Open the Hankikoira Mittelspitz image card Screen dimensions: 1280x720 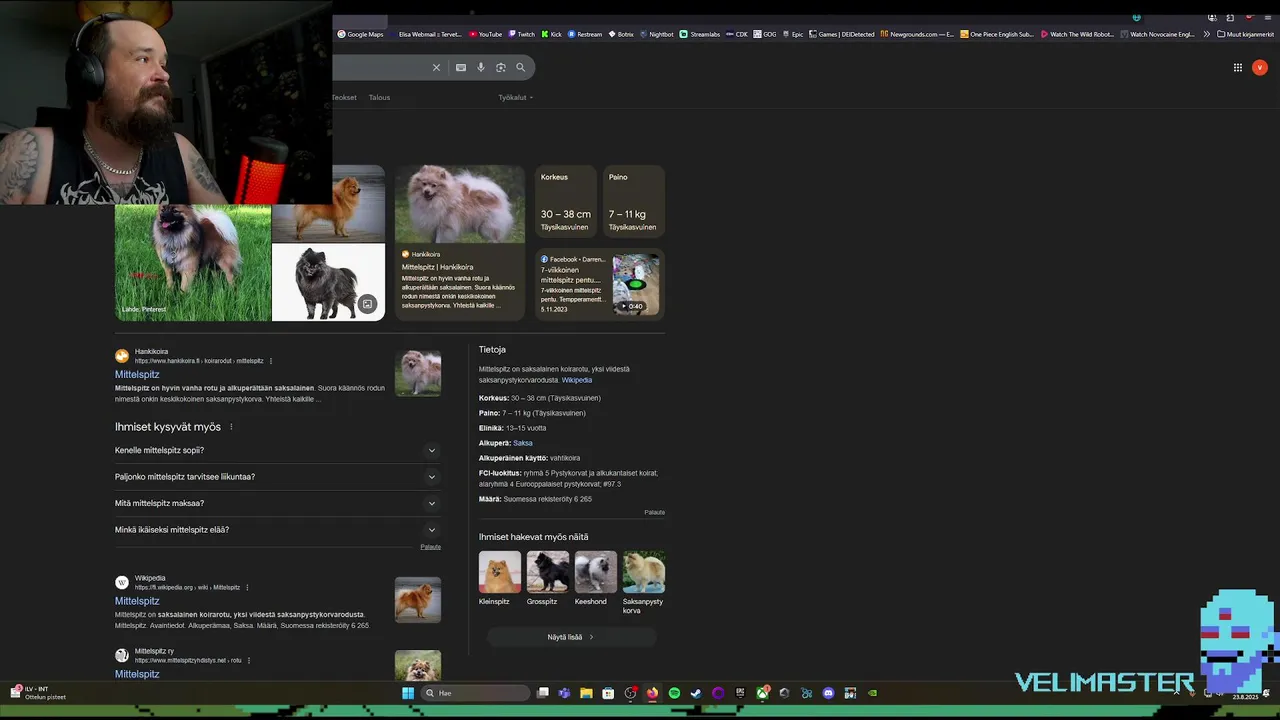[x=460, y=243]
